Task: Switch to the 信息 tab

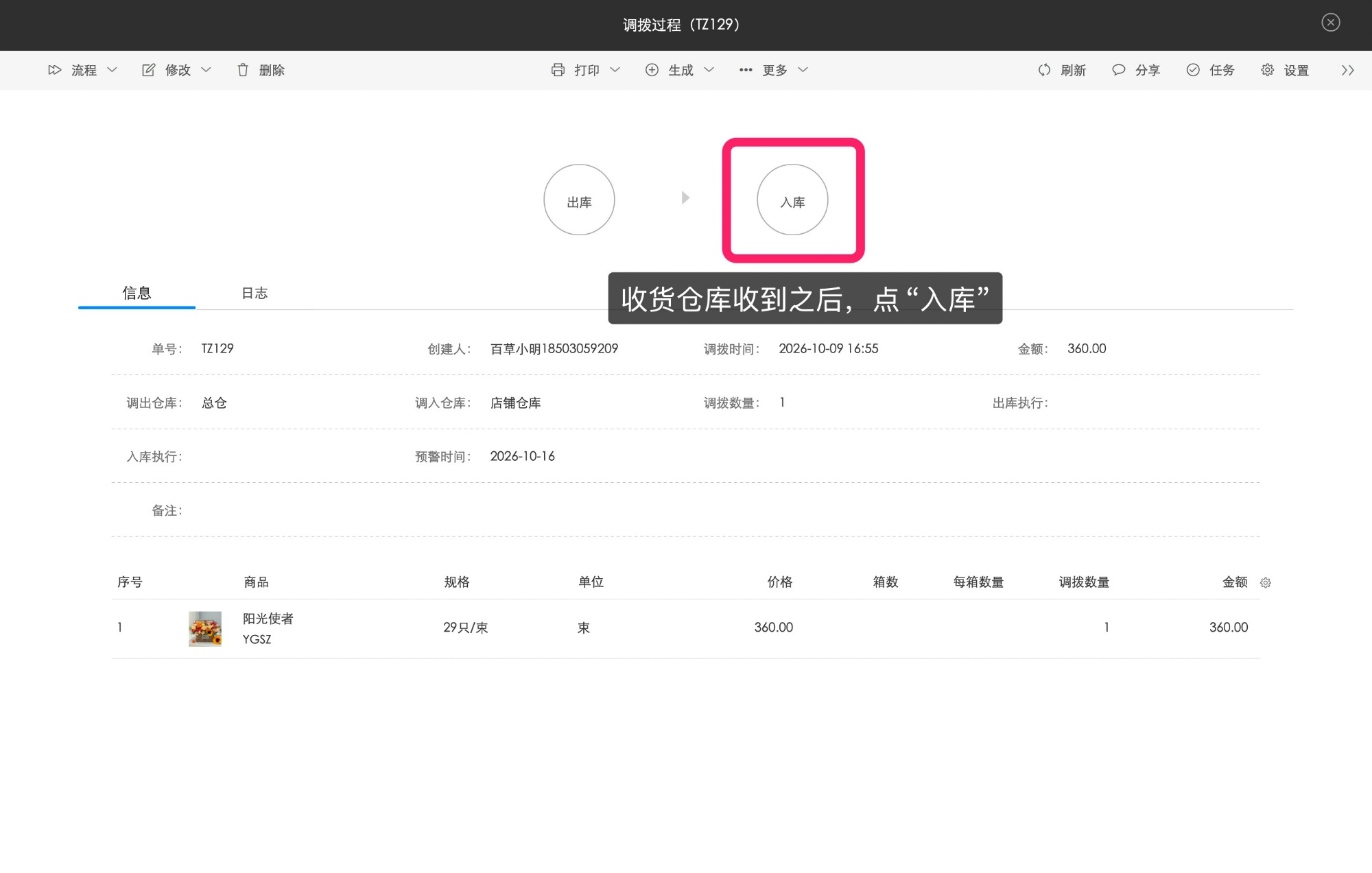Action: point(137,294)
